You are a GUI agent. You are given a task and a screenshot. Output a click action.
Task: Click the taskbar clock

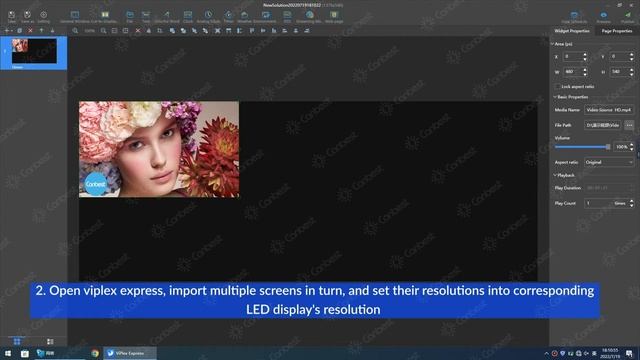(x=610, y=353)
